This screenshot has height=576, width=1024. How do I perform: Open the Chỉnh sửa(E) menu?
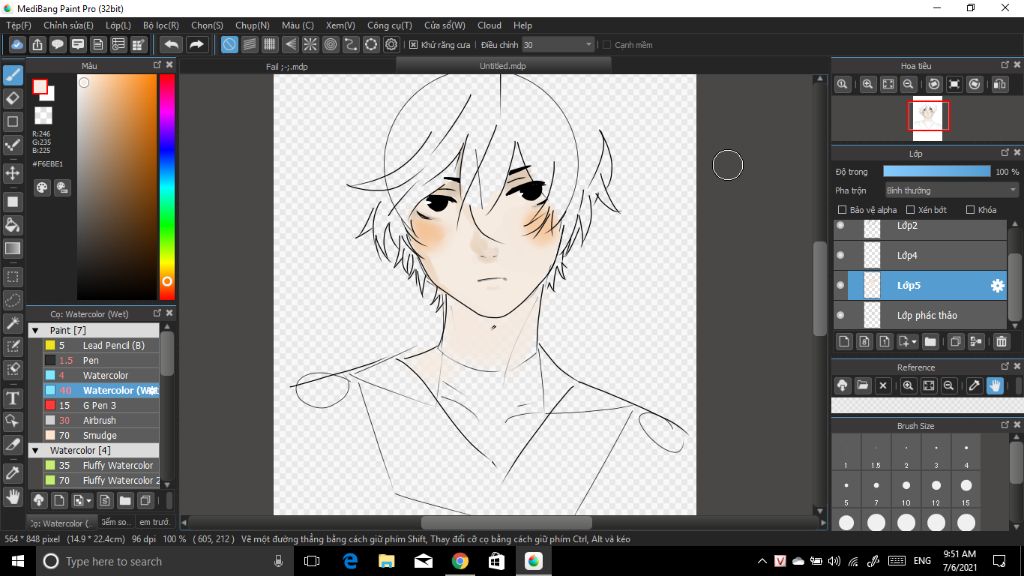click(x=69, y=25)
